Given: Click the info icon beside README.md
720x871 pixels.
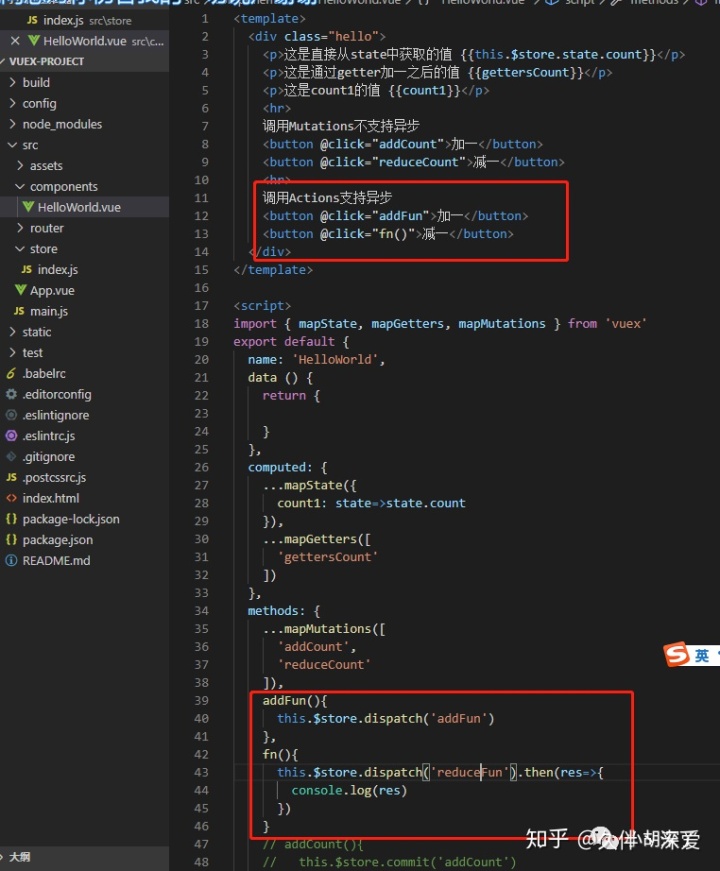Looking at the screenshot, I should (x=11, y=560).
